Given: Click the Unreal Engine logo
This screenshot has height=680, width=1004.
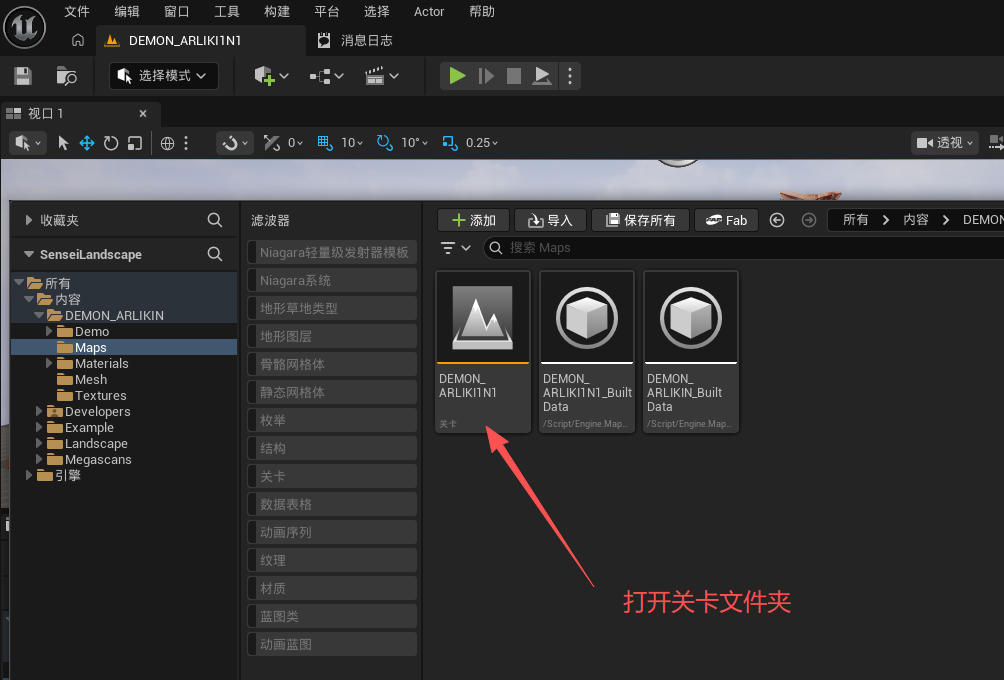Looking at the screenshot, I should [x=25, y=28].
